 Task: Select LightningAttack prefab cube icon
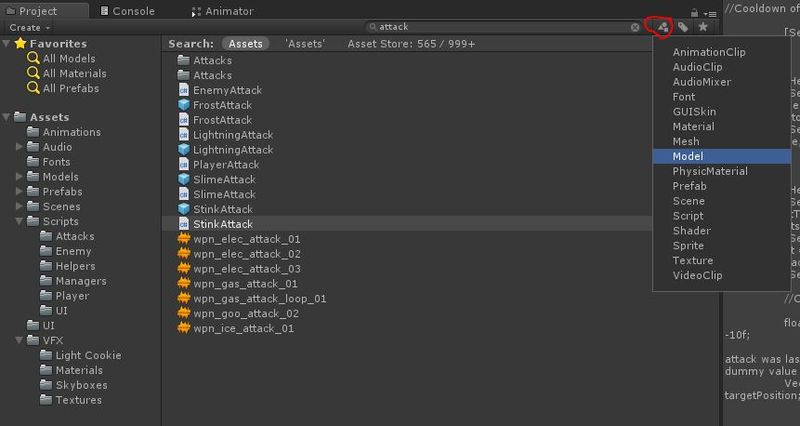click(x=184, y=149)
